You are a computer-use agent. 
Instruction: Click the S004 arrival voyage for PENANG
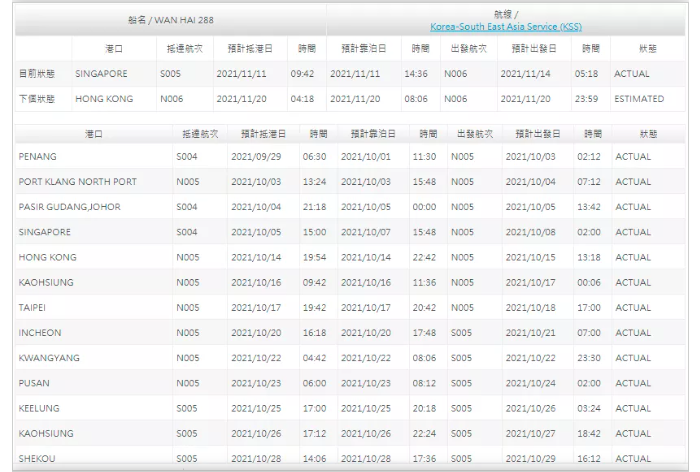coord(187,157)
